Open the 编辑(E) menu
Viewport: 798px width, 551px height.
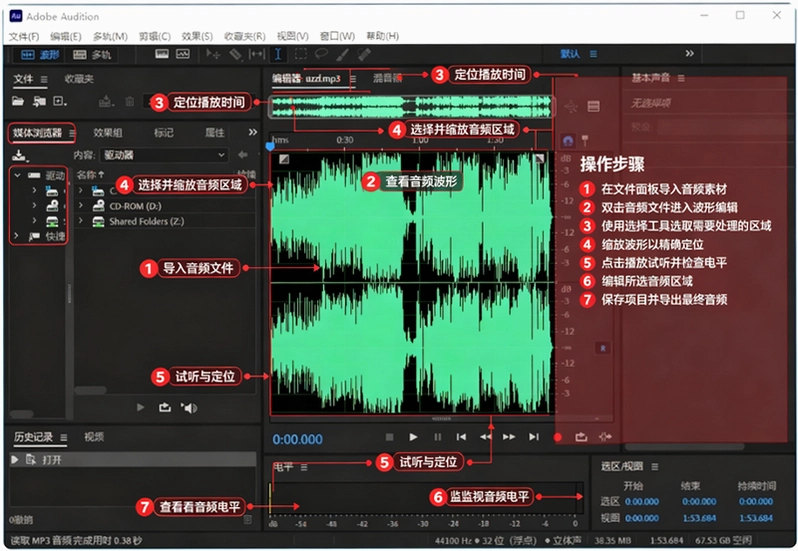click(x=66, y=36)
